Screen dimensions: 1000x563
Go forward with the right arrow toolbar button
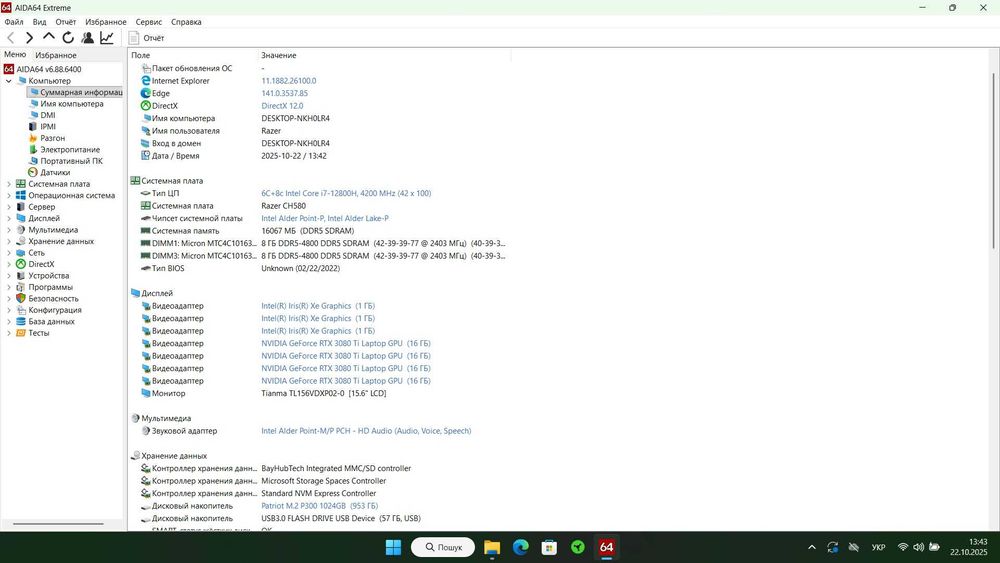click(29, 38)
